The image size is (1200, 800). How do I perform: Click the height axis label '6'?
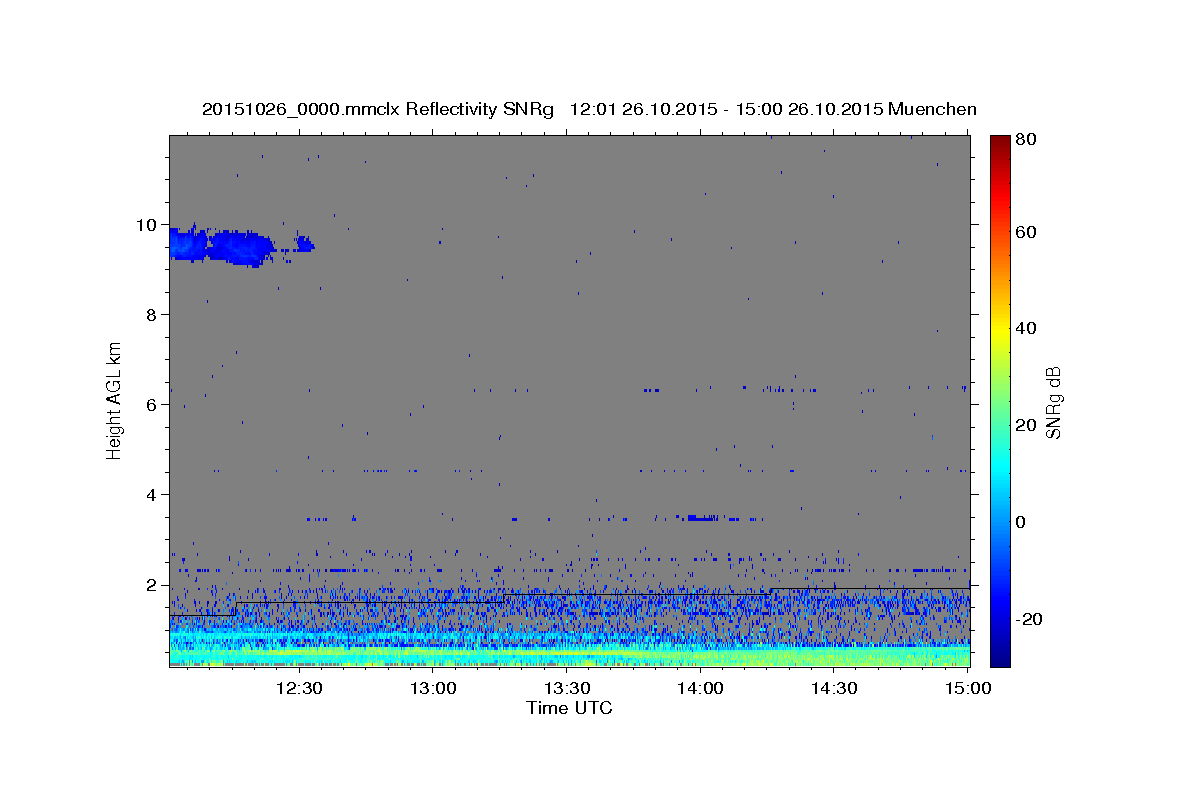(x=151, y=405)
